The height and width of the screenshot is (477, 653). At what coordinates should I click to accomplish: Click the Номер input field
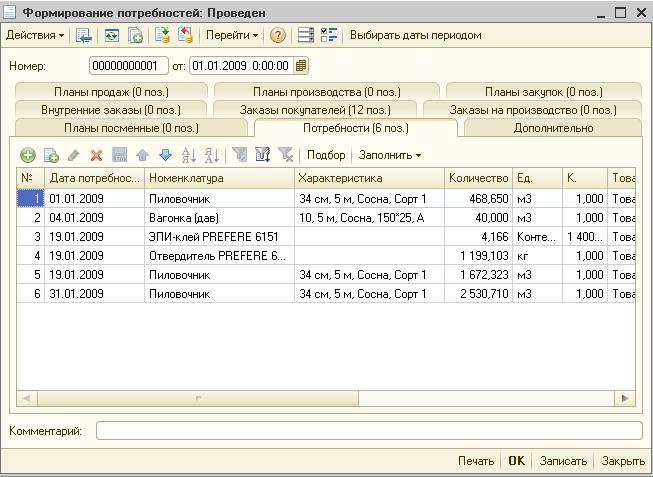(x=129, y=66)
